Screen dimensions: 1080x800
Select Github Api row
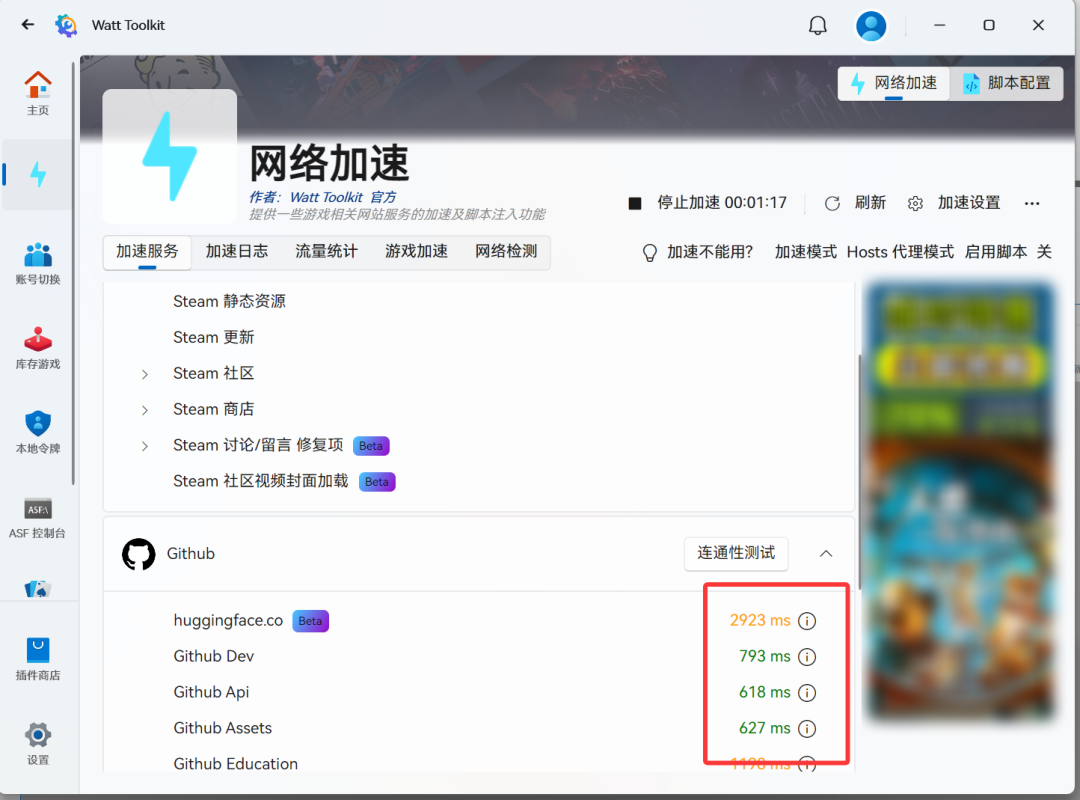(x=479, y=693)
